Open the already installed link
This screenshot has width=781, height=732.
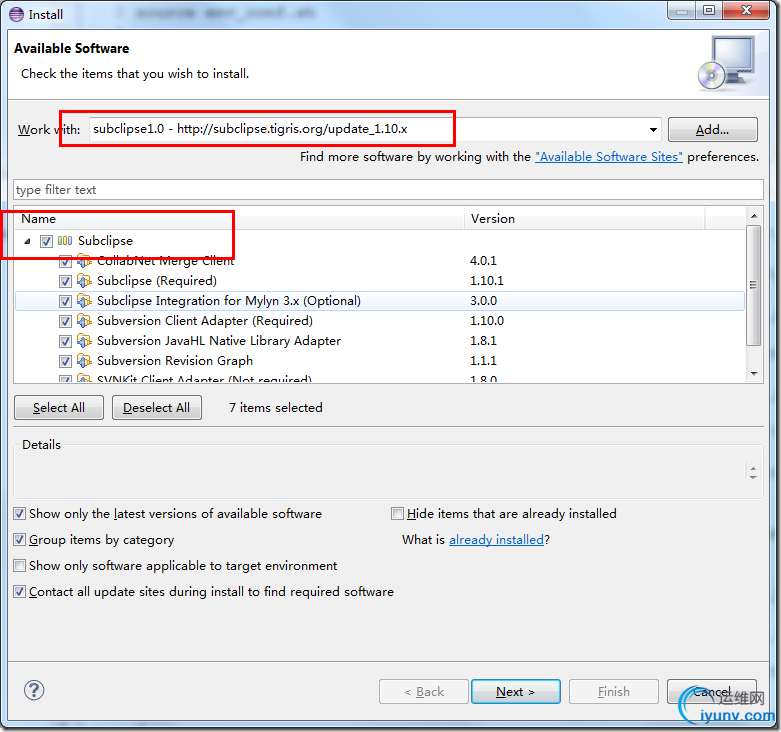496,540
